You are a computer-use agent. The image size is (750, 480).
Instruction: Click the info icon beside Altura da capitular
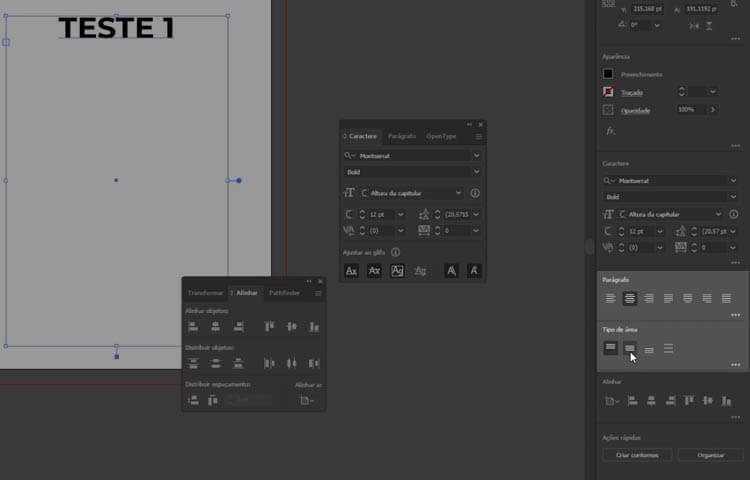pos(475,193)
